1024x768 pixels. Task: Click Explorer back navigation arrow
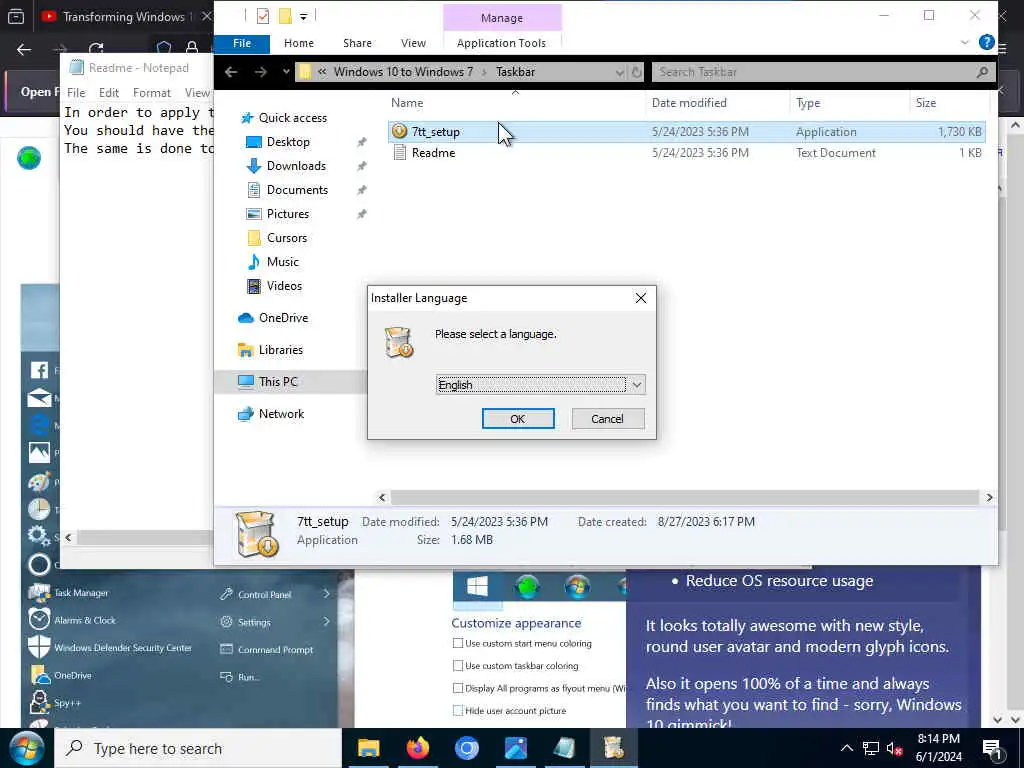231,72
